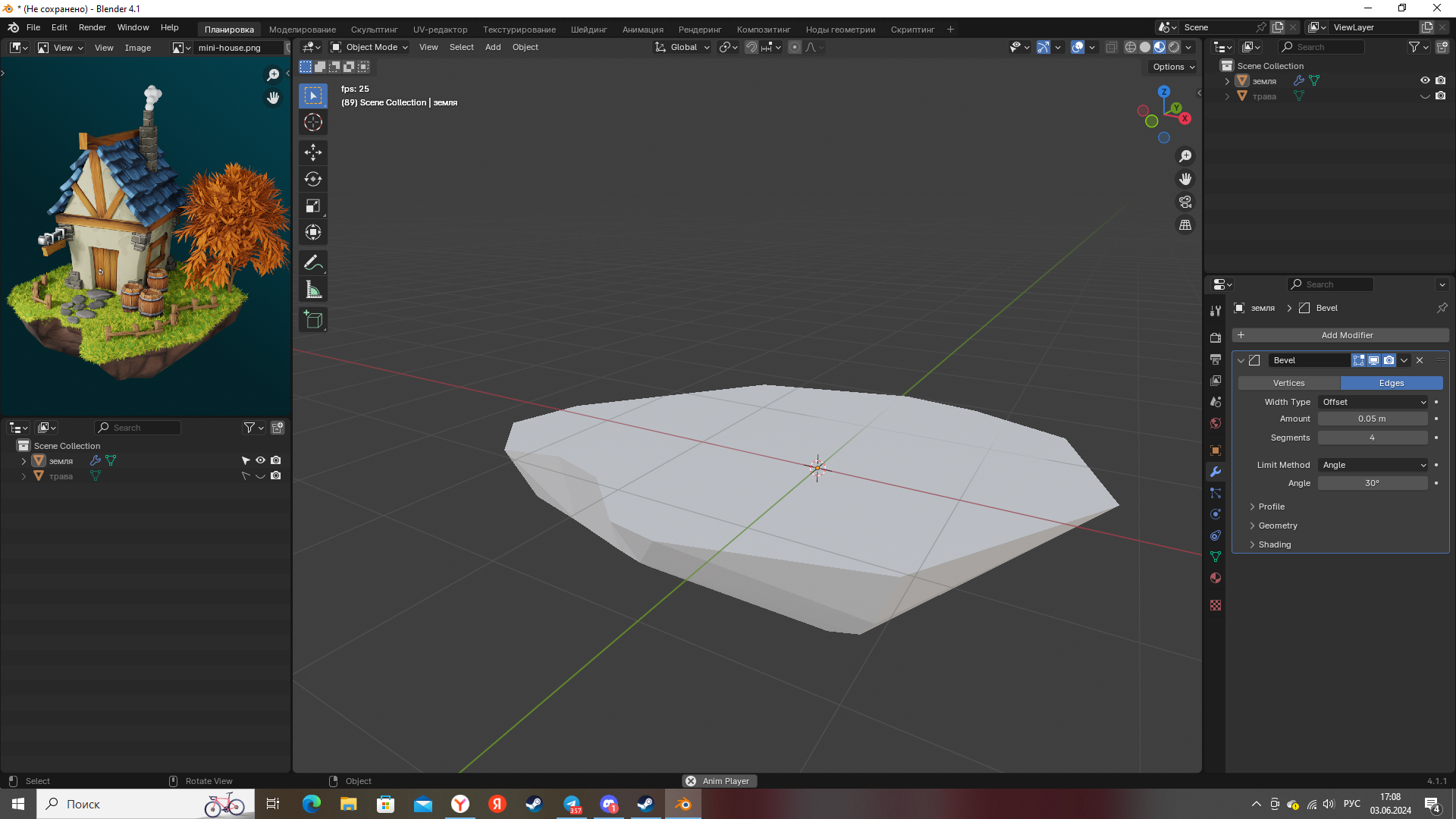Open Limit Method Angle dropdown
Image resolution: width=1456 pixels, height=819 pixels.
tap(1373, 465)
